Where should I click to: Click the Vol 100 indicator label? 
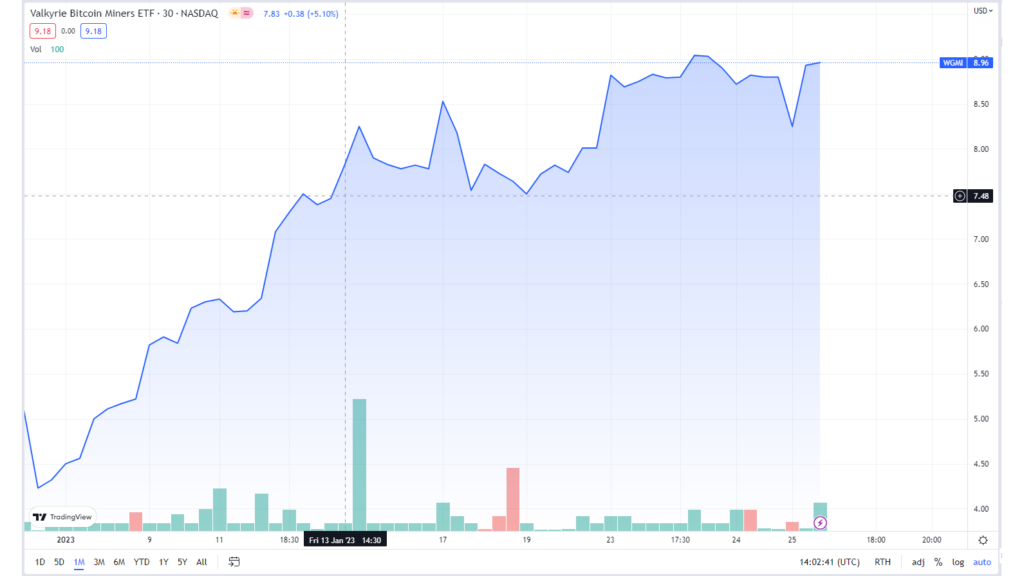(x=47, y=49)
